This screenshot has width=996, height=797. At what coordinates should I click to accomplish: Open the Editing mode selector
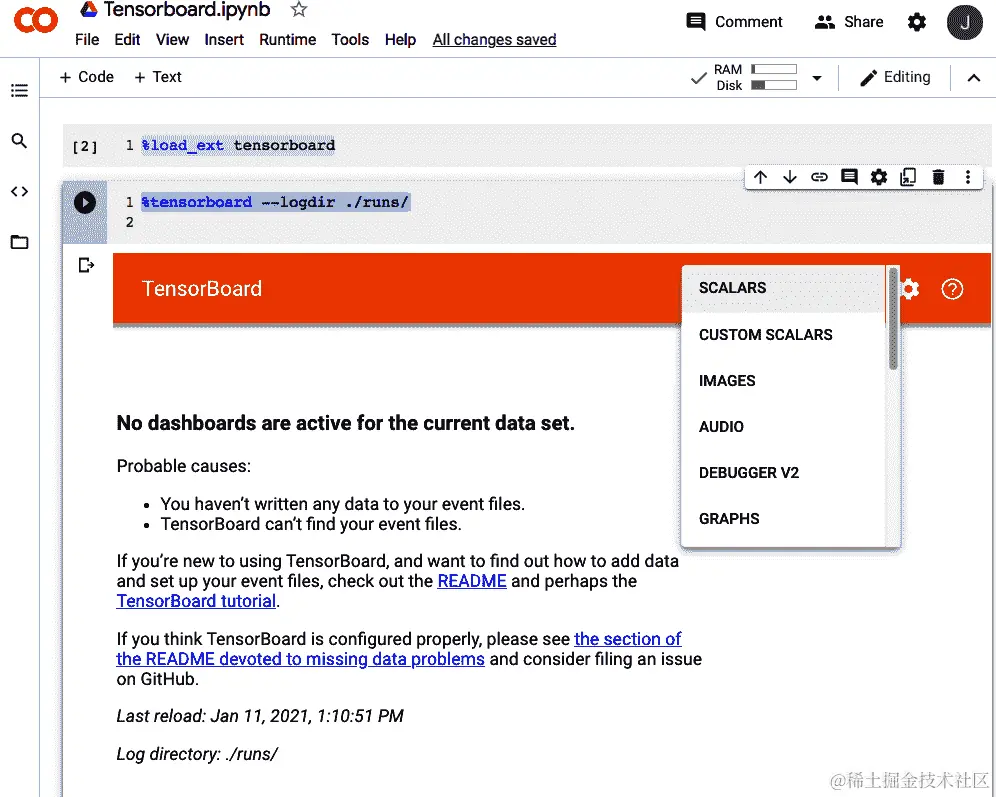[x=895, y=77]
